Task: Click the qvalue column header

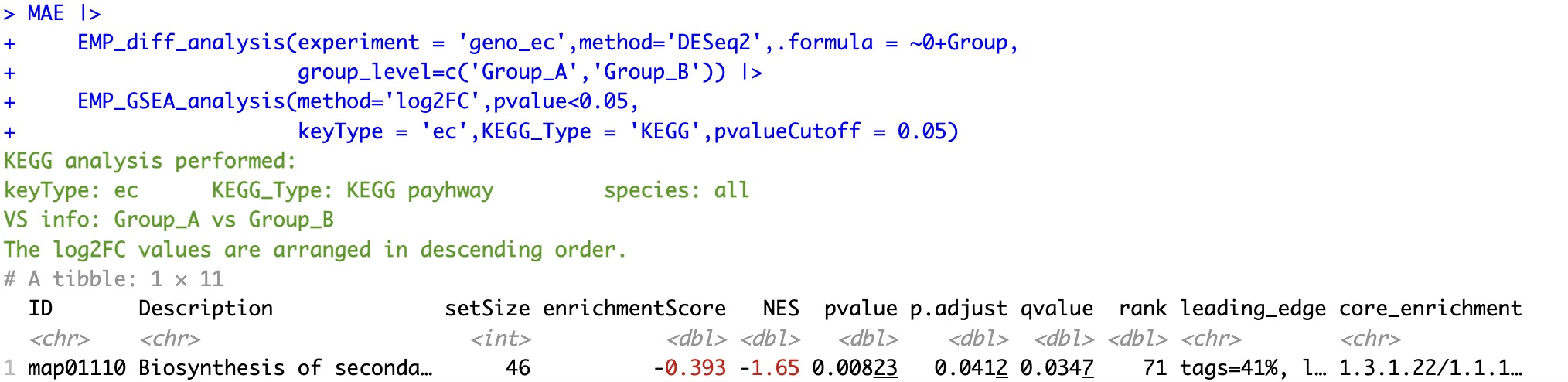Action: click(1056, 309)
